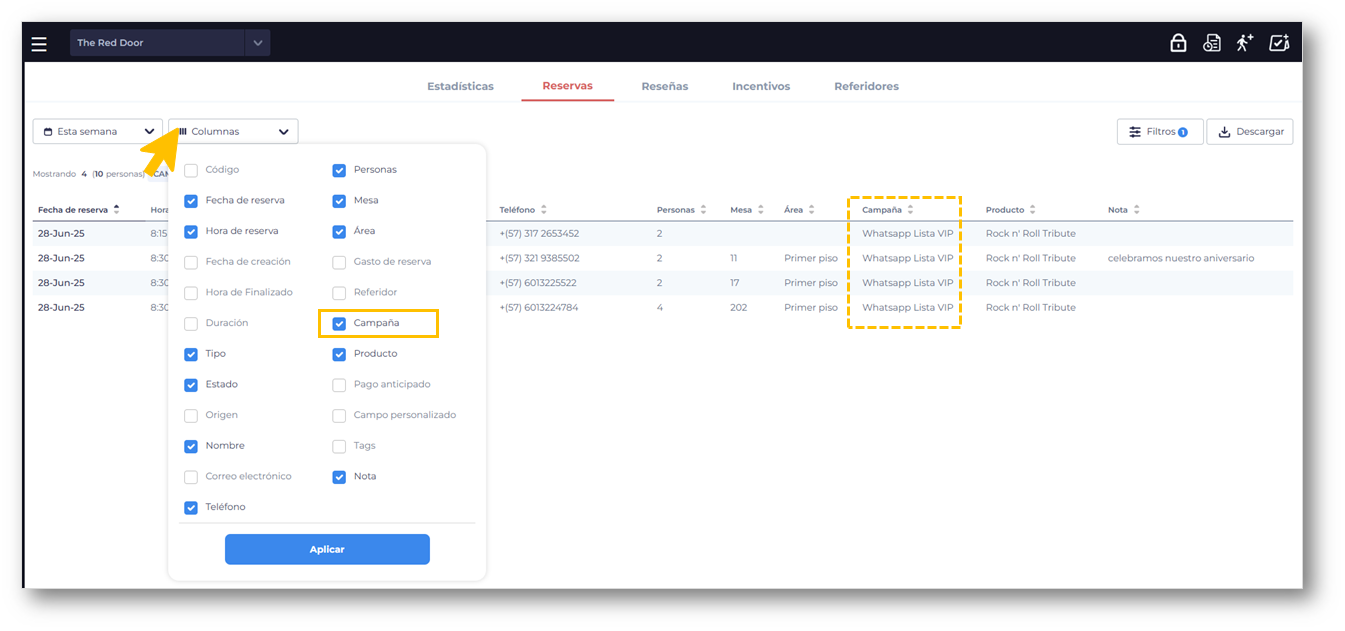1345x631 pixels.
Task: Sort the Teléfono column
Action: pyautogui.click(x=544, y=210)
